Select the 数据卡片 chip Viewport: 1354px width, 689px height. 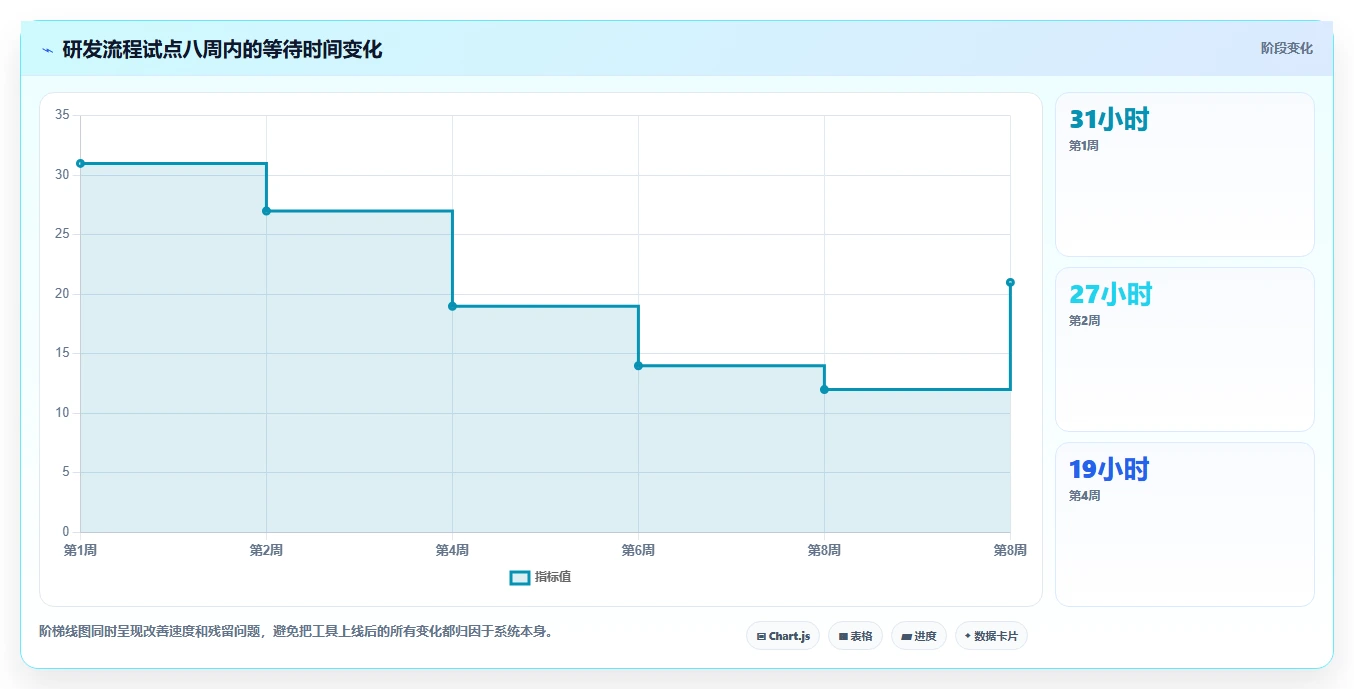tap(991, 636)
